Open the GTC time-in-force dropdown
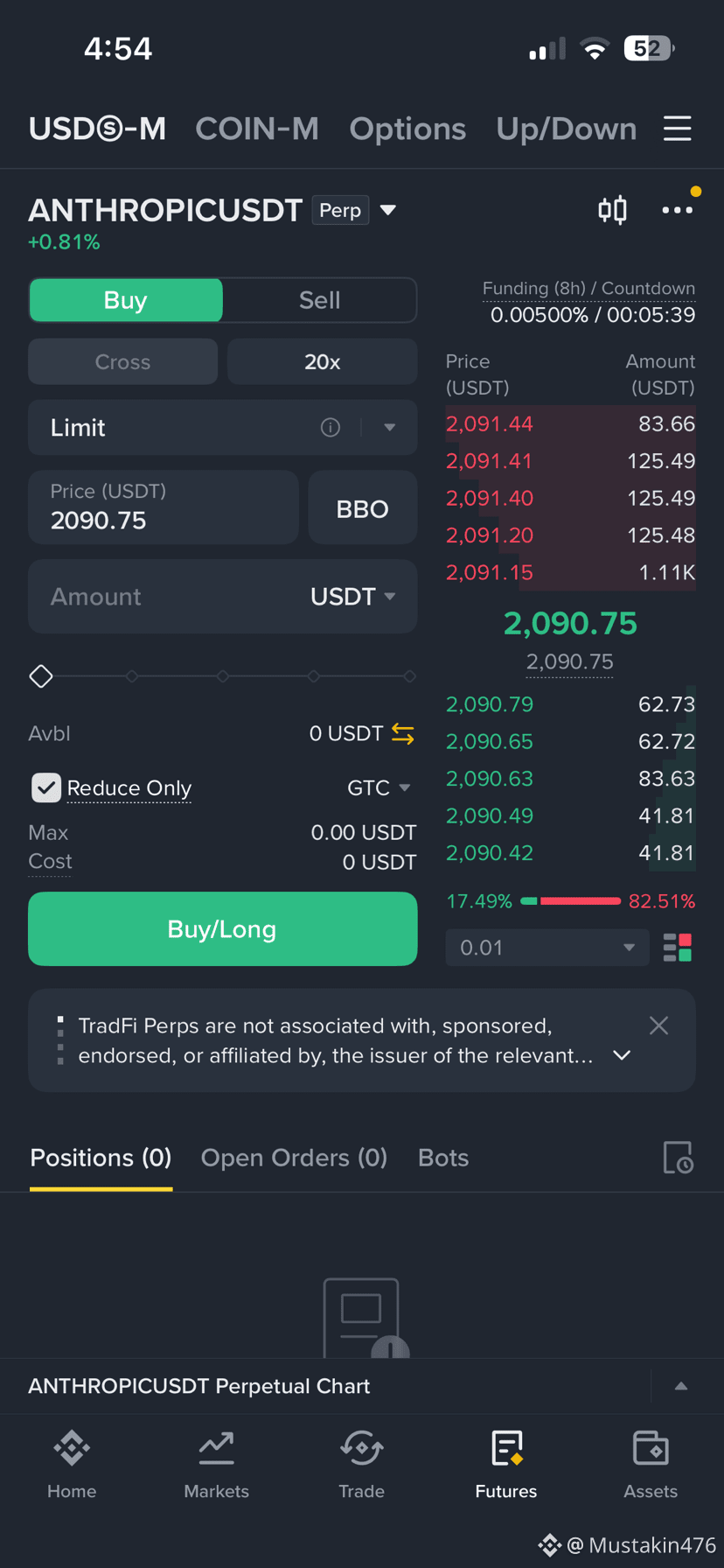Screen dimensions: 724x1568 coord(379,787)
